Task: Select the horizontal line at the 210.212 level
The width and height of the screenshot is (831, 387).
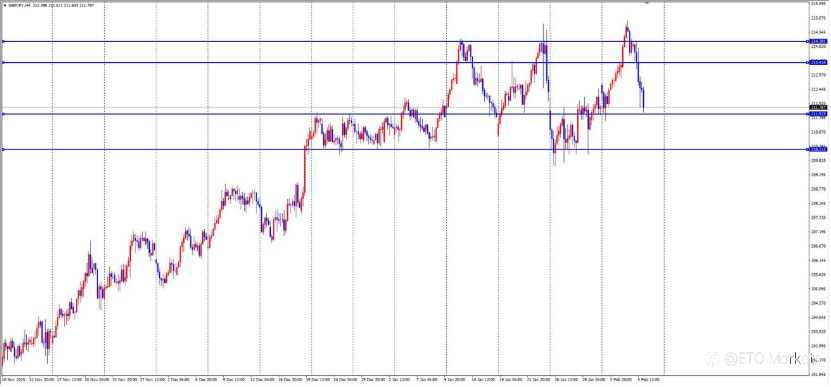Action: tap(405, 149)
